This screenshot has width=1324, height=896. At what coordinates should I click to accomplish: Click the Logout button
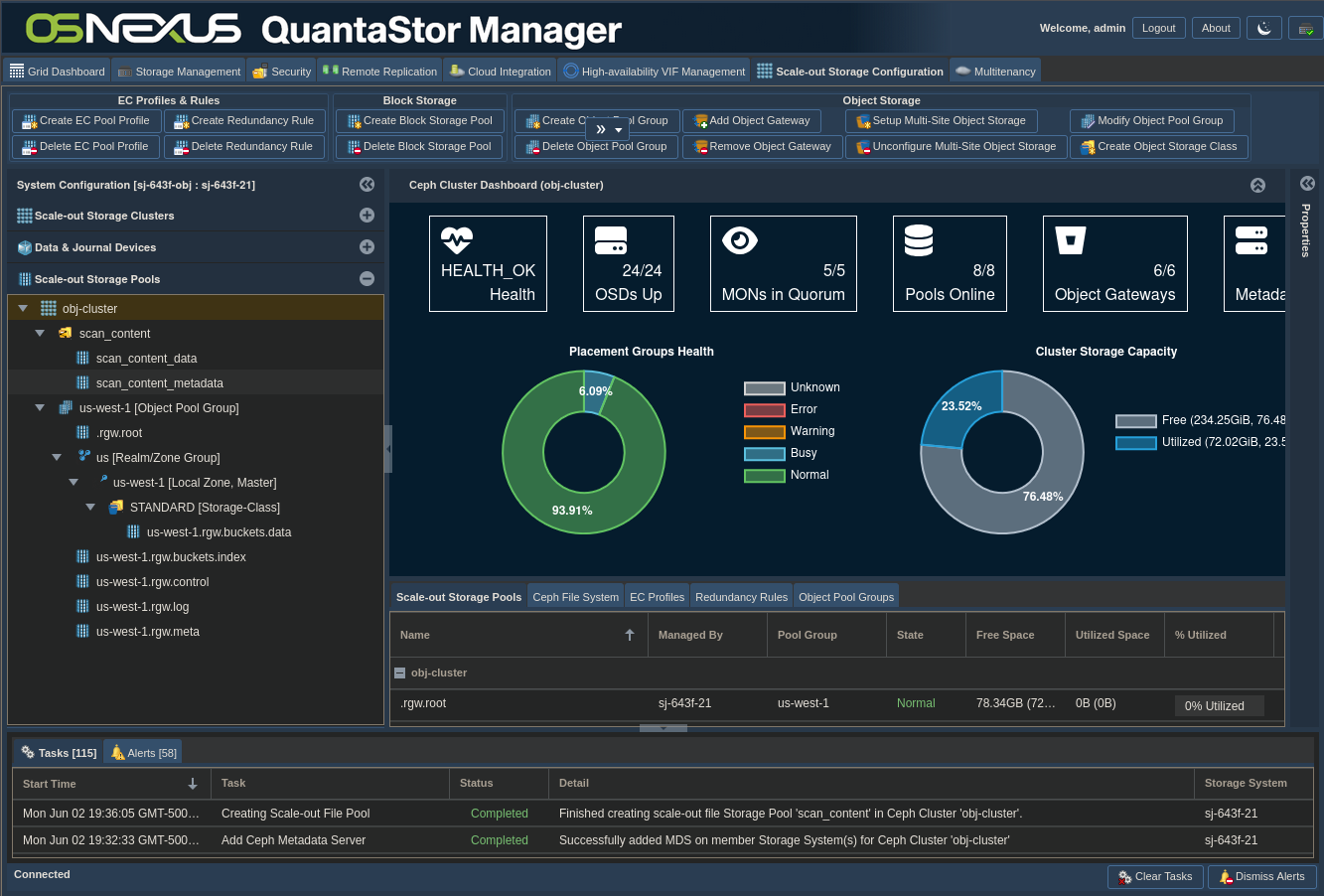point(1158,28)
